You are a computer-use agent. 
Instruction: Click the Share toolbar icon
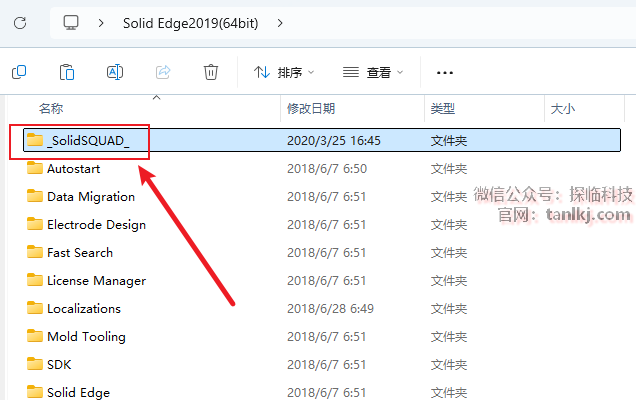tap(163, 72)
